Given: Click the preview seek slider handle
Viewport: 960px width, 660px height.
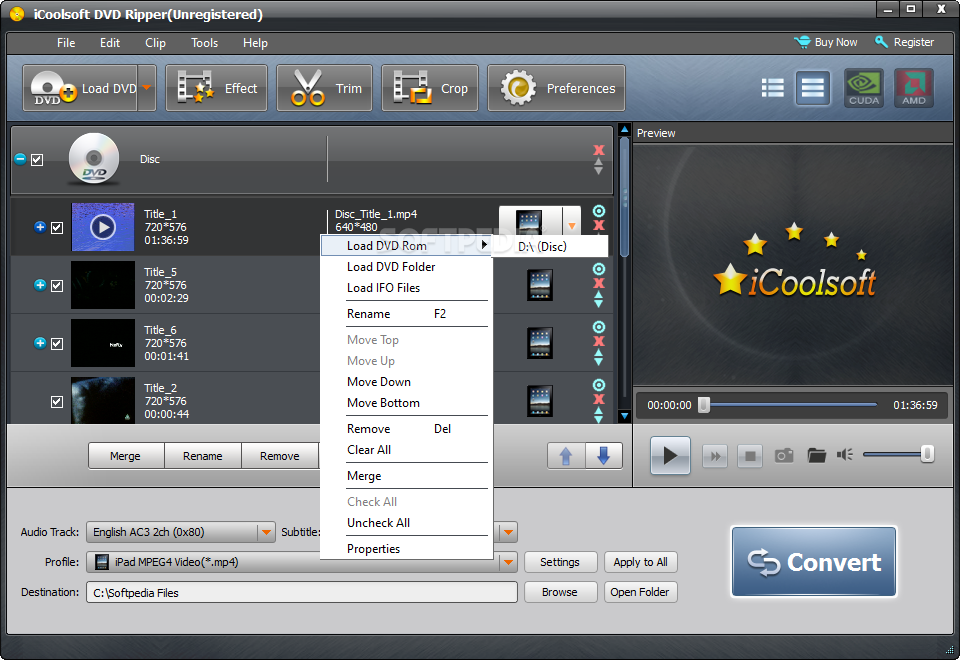Looking at the screenshot, I should (x=704, y=405).
